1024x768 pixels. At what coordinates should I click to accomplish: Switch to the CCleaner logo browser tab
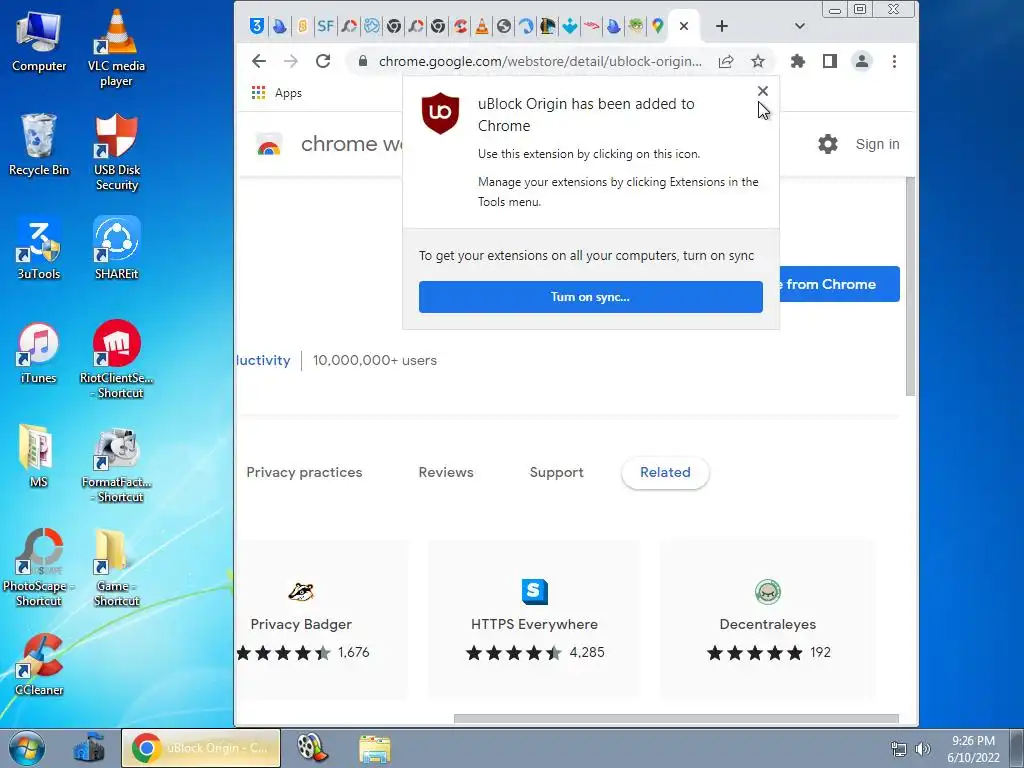(x=460, y=26)
